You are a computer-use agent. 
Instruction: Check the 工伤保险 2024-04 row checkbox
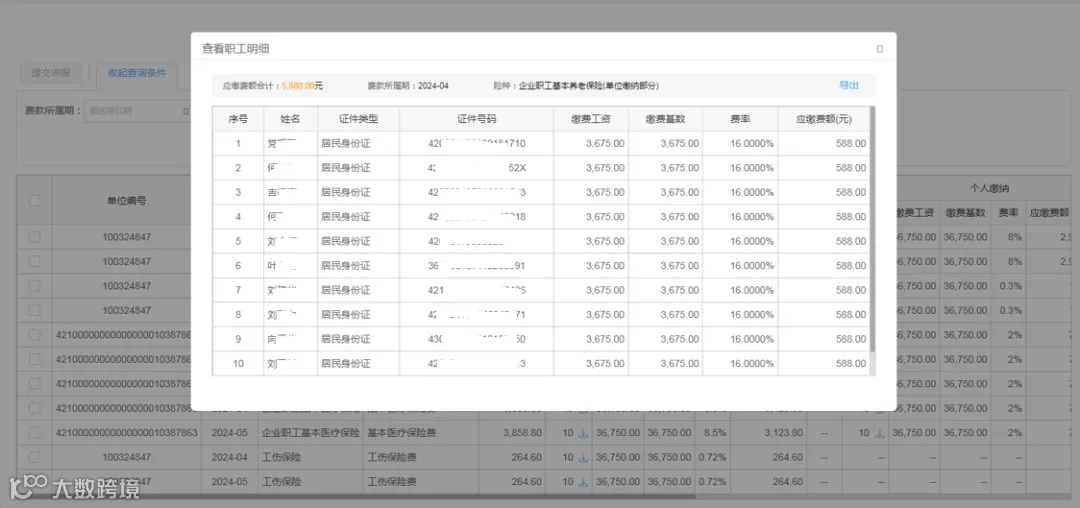coord(34,457)
